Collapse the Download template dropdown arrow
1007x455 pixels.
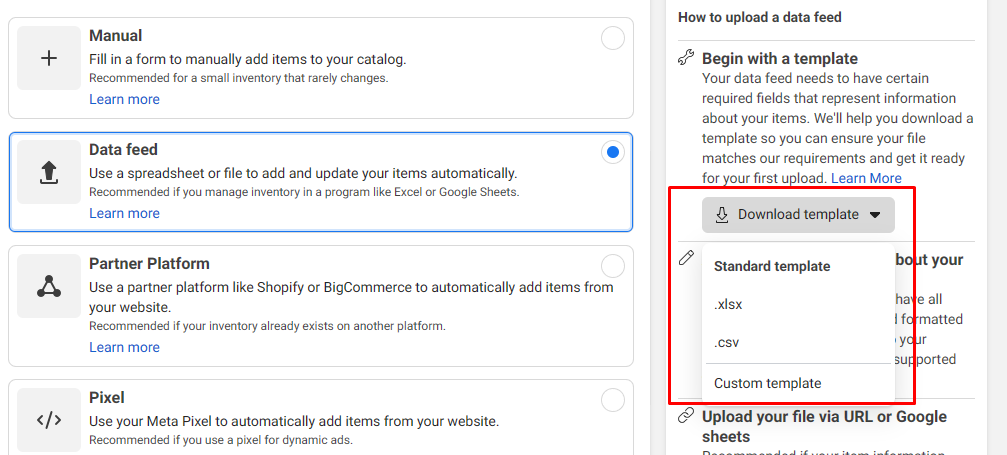click(x=875, y=215)
